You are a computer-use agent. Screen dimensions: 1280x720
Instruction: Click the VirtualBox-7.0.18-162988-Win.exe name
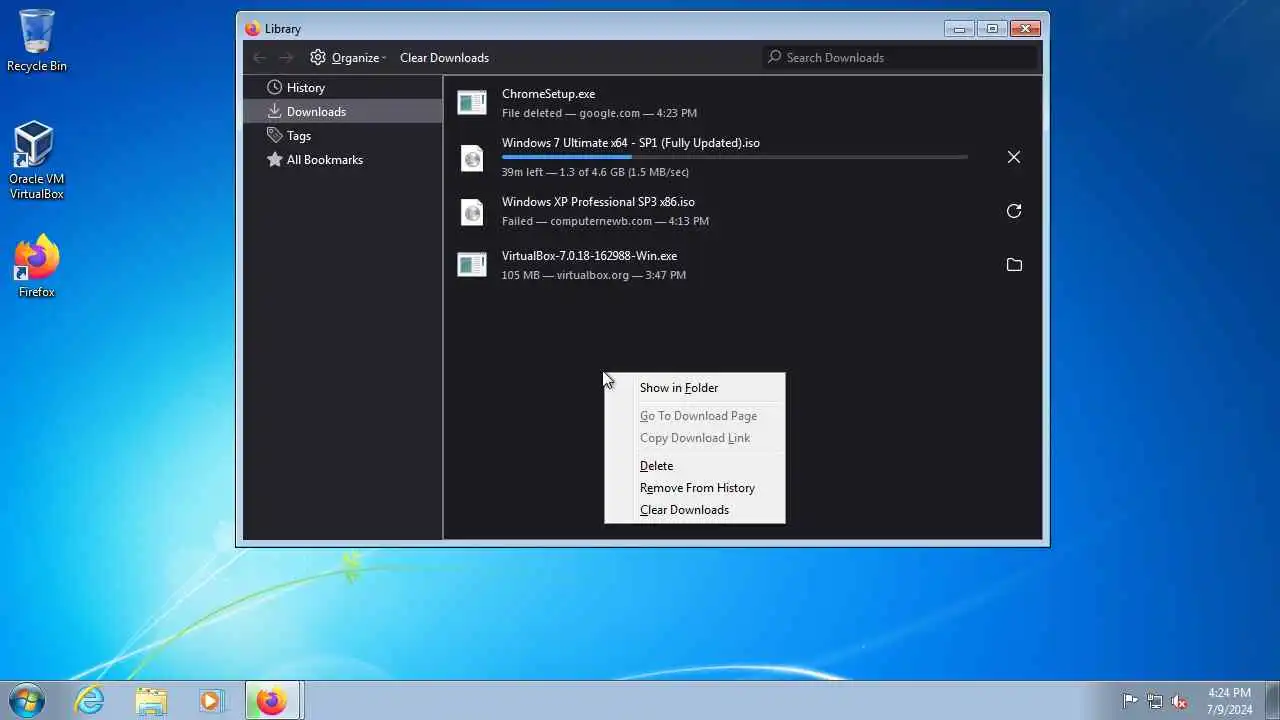(x=589, y=256)
